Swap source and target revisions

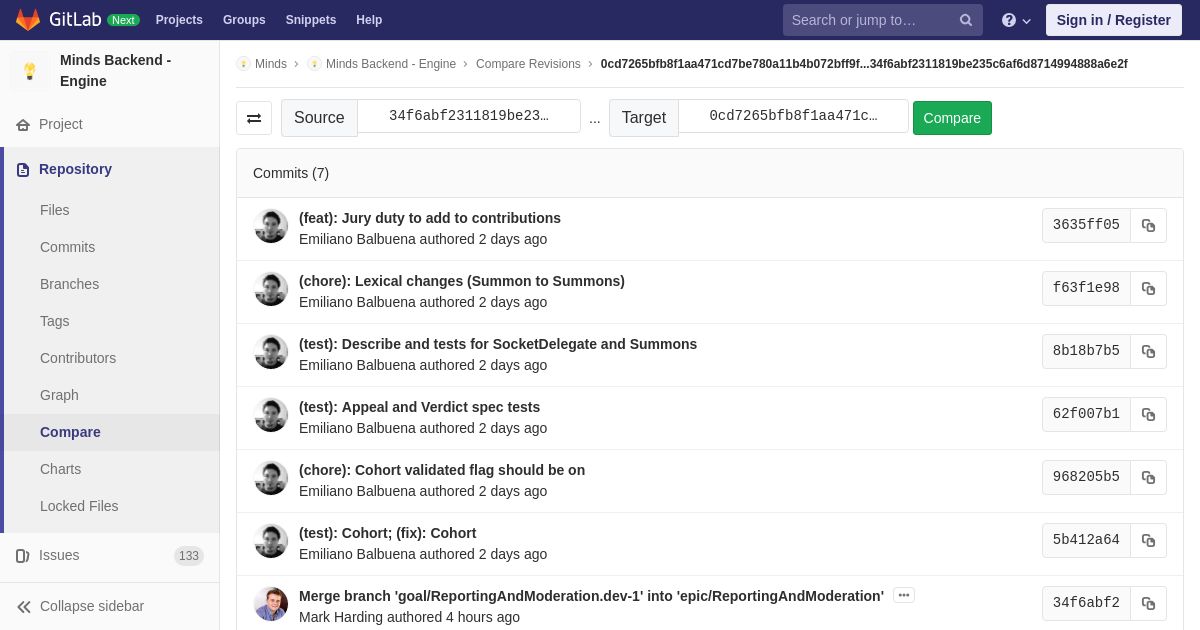[x=254, y=118]
